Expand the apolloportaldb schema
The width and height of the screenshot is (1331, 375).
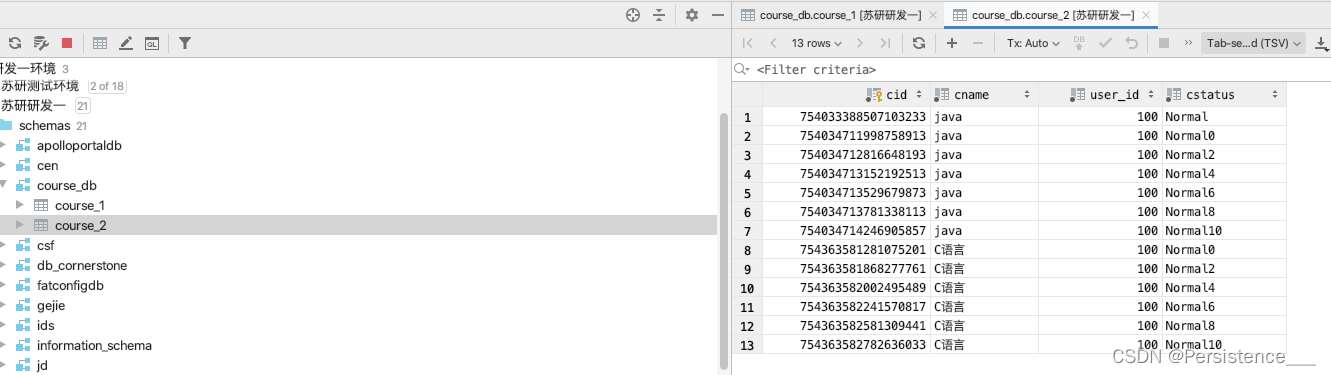point(4,146)
